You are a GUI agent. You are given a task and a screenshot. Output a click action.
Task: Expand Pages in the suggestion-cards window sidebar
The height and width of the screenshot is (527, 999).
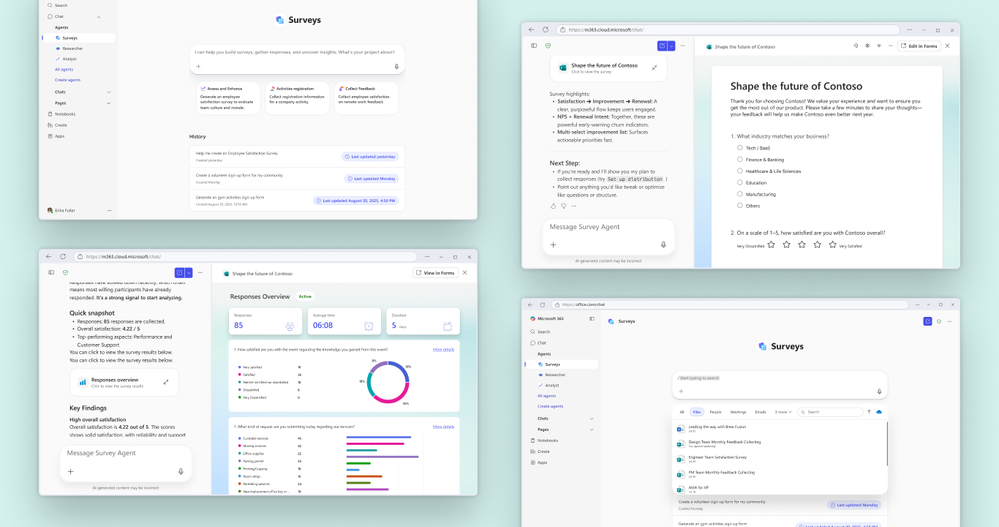[x=109, y=103]
